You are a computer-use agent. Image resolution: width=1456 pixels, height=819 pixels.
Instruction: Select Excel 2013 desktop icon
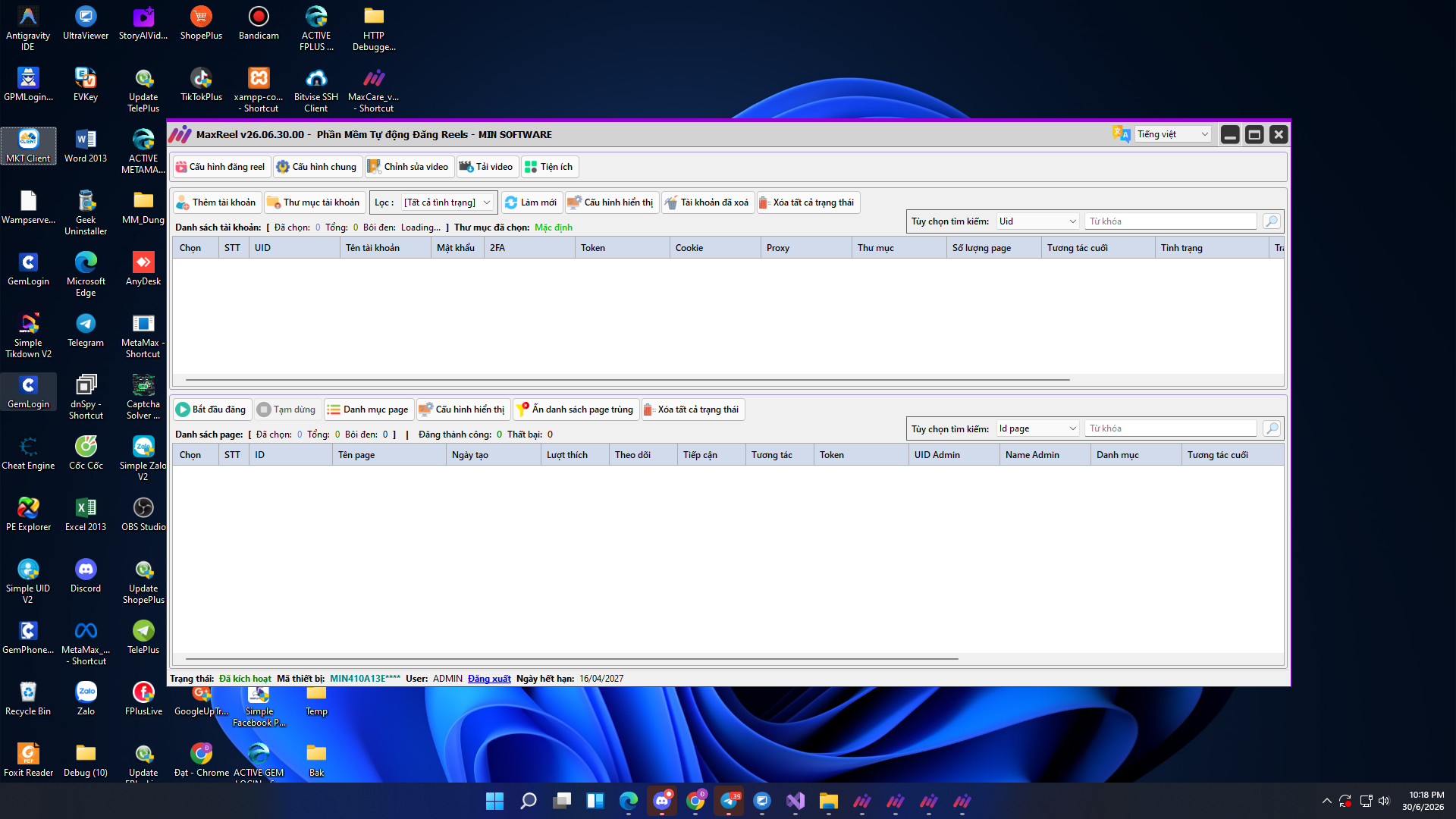86,514
